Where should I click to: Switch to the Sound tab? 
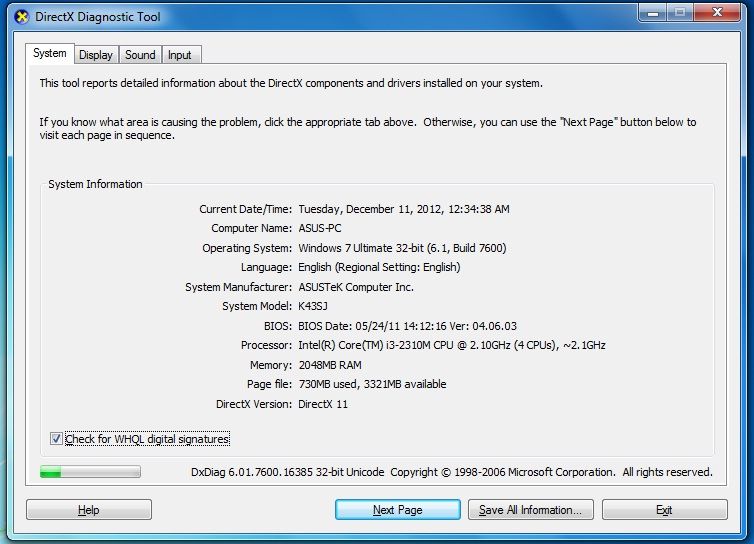click(140, 55)
